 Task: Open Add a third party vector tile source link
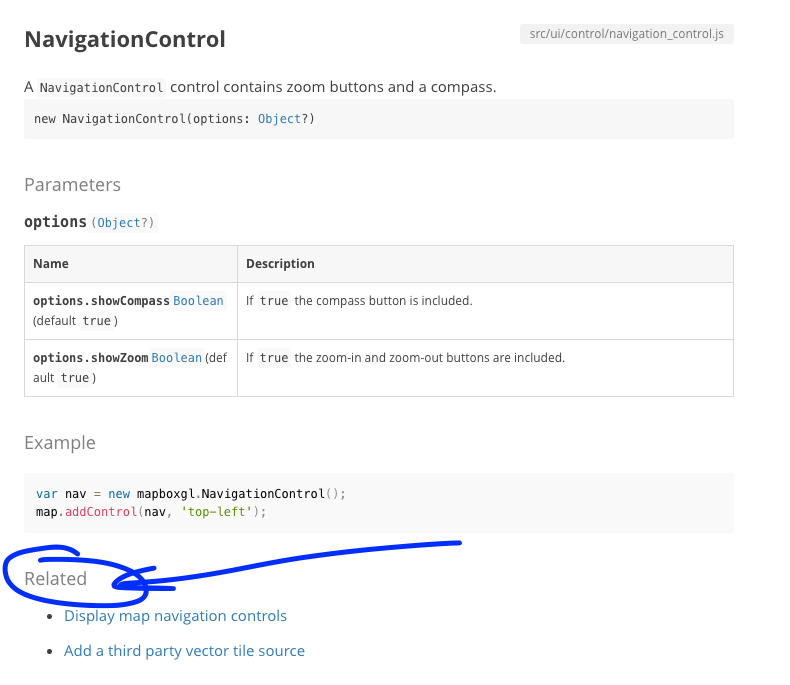pyautogui.click(x=184, y=651)
